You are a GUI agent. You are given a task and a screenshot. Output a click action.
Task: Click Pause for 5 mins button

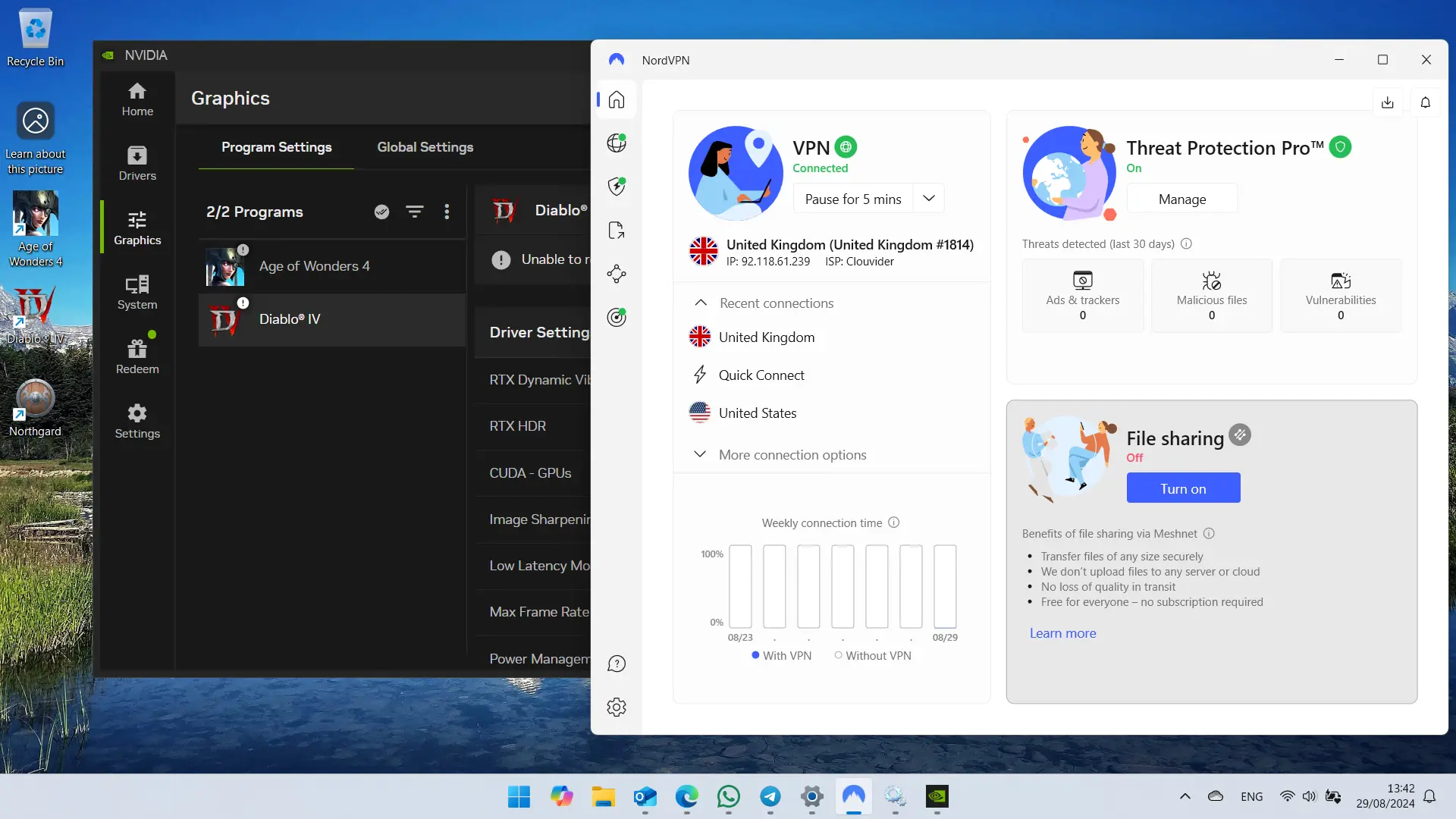[x=853, y=199]
